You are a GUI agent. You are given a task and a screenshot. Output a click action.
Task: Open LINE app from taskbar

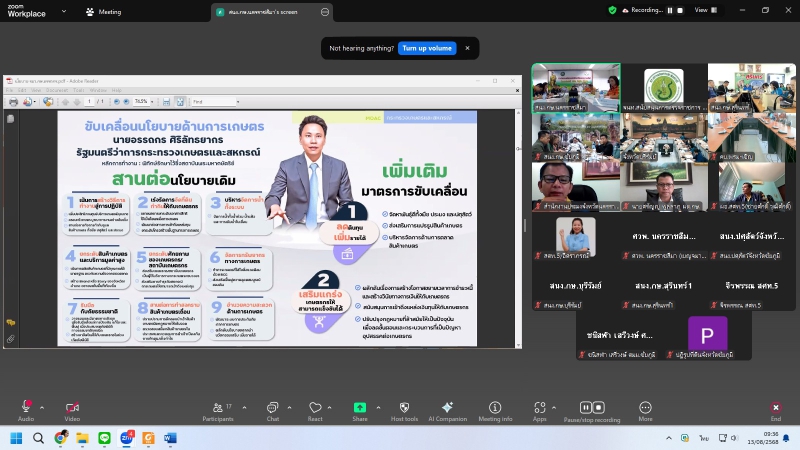(x=105, y=438)
